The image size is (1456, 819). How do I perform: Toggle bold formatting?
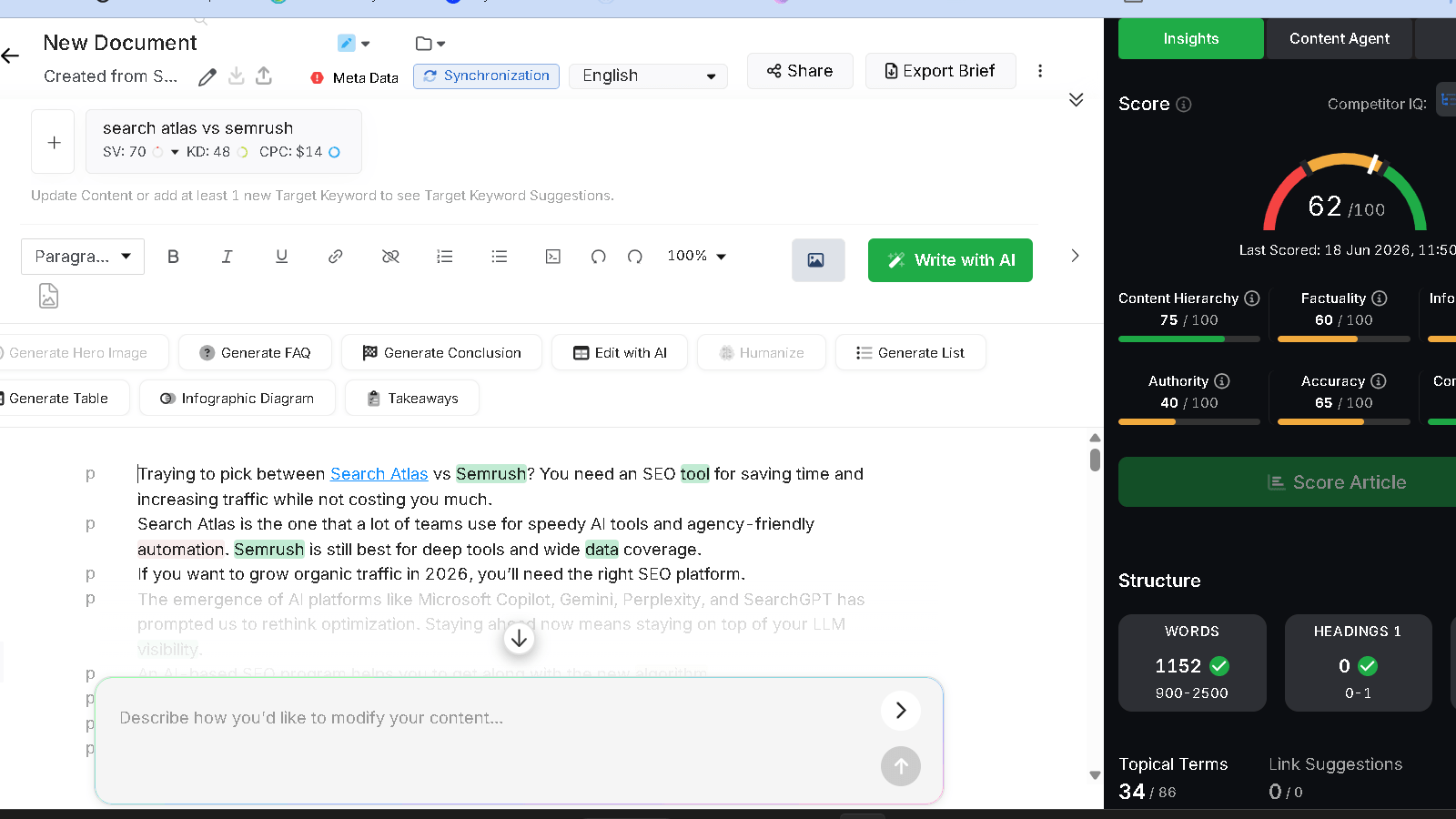(173, 257)
